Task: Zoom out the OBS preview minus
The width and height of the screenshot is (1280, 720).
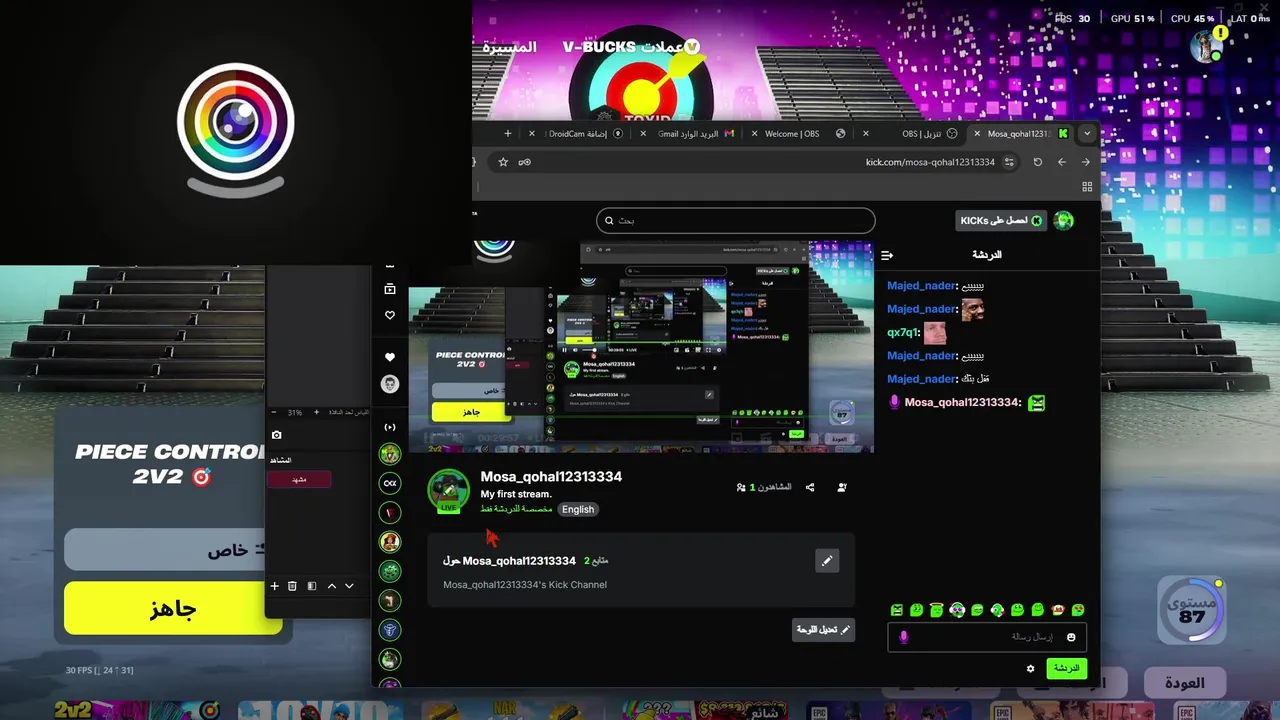Action: (x=275, y=412)
